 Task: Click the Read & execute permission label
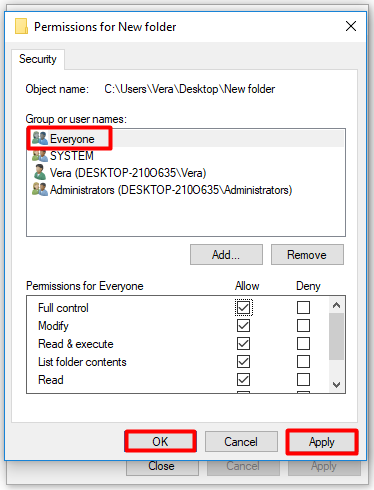[76, 344]
